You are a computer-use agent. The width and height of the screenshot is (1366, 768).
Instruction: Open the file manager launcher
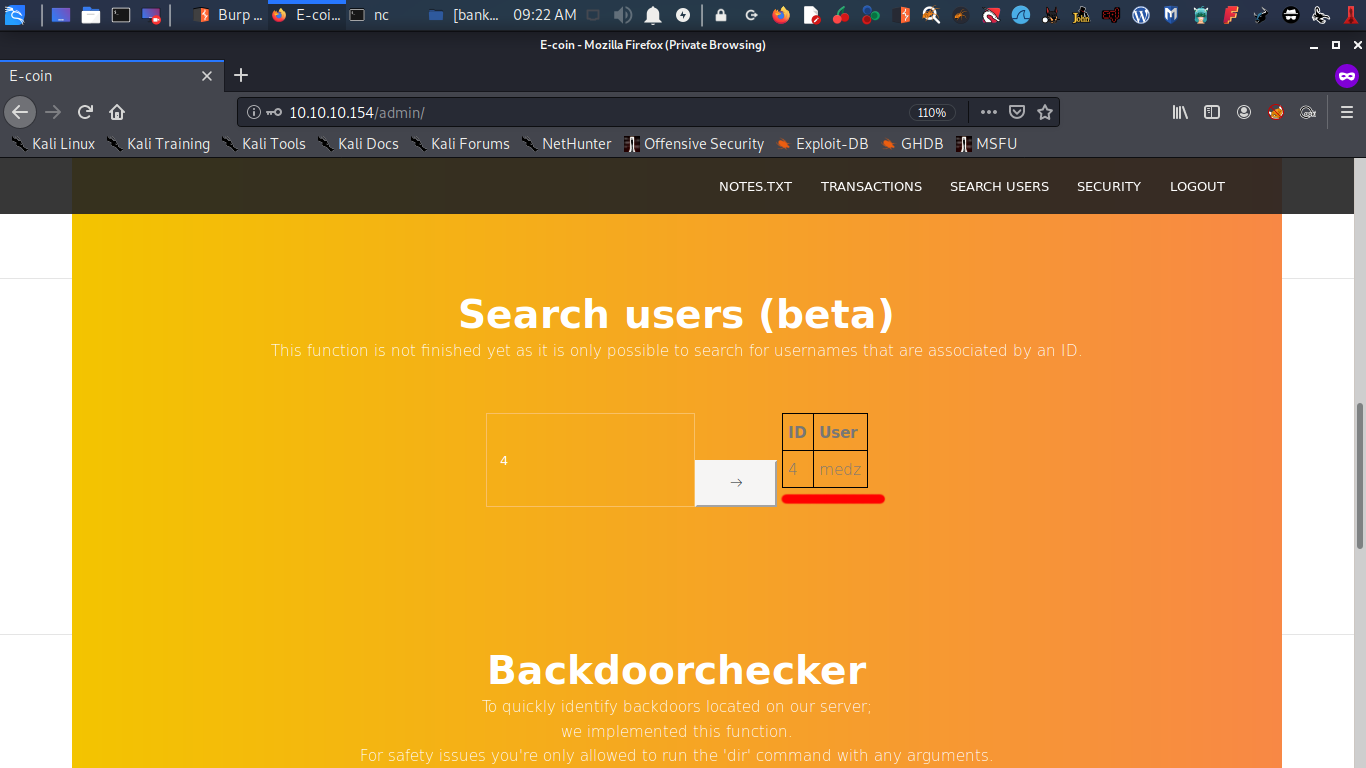(91, 15)
